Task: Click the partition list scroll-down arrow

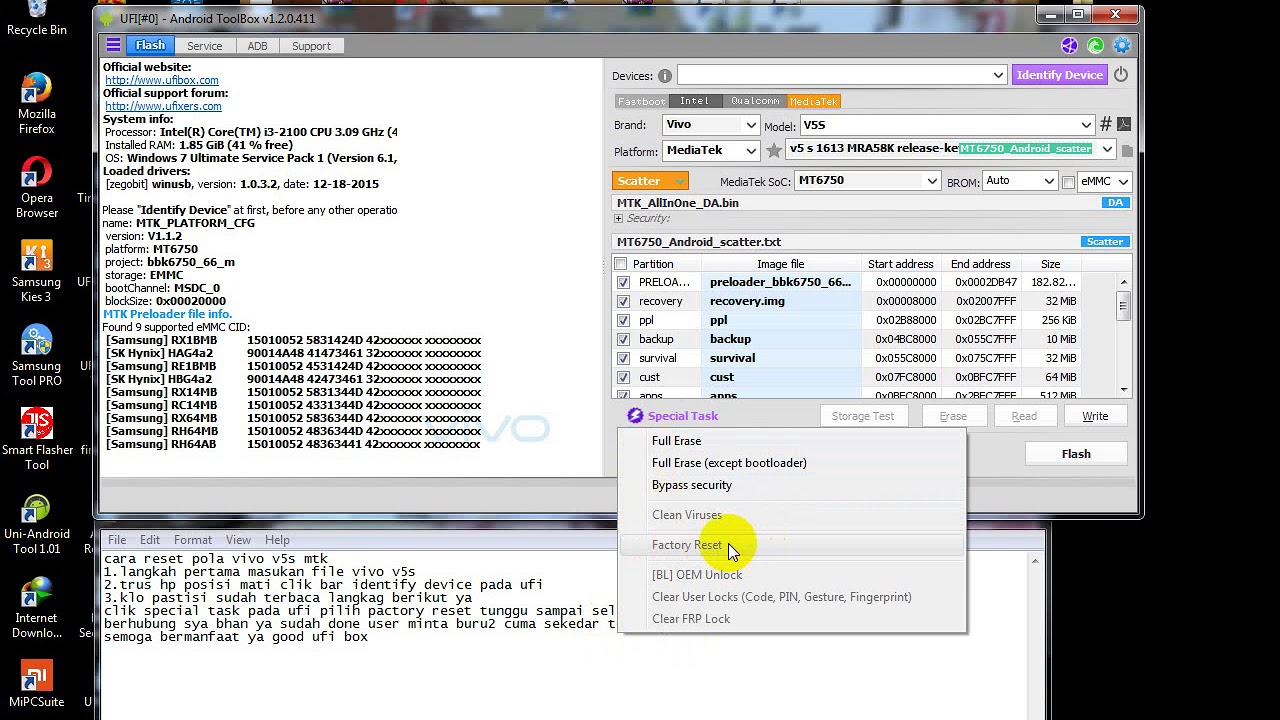Action: pos(1123,390)
